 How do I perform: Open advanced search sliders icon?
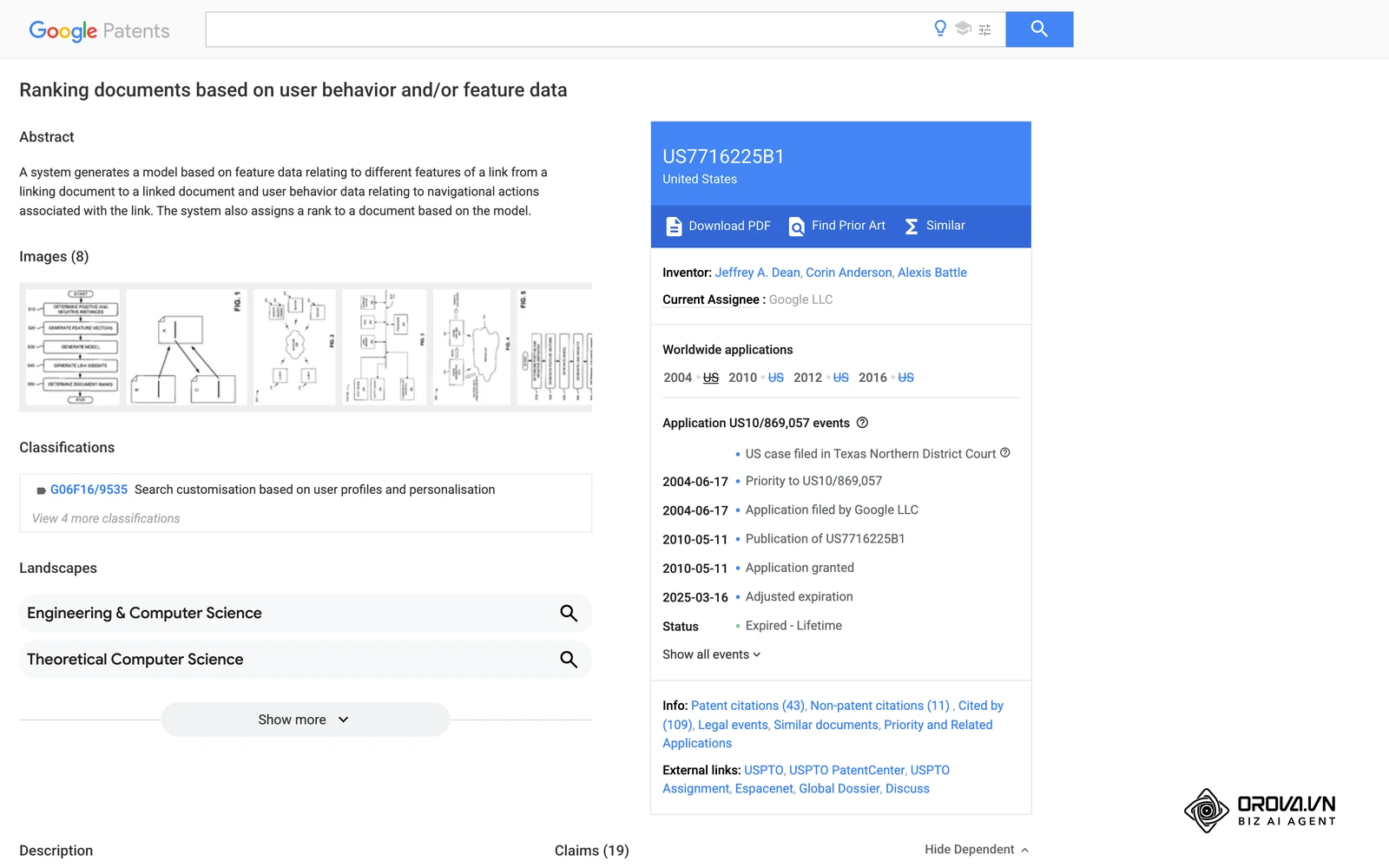pos(984,30)
